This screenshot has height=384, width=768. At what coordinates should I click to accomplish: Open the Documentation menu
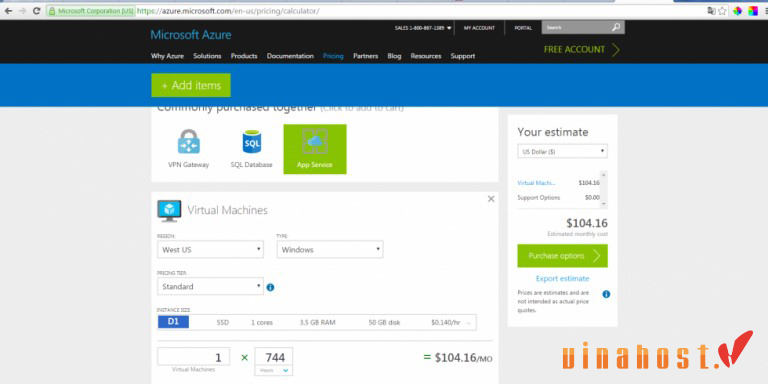click(x=290, y=56)
